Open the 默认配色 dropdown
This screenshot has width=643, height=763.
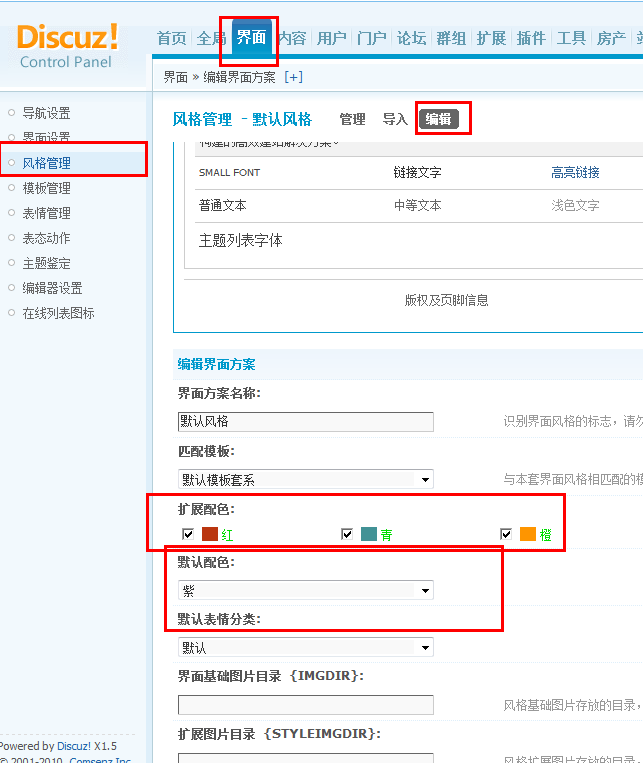click(x=306, y=591)
